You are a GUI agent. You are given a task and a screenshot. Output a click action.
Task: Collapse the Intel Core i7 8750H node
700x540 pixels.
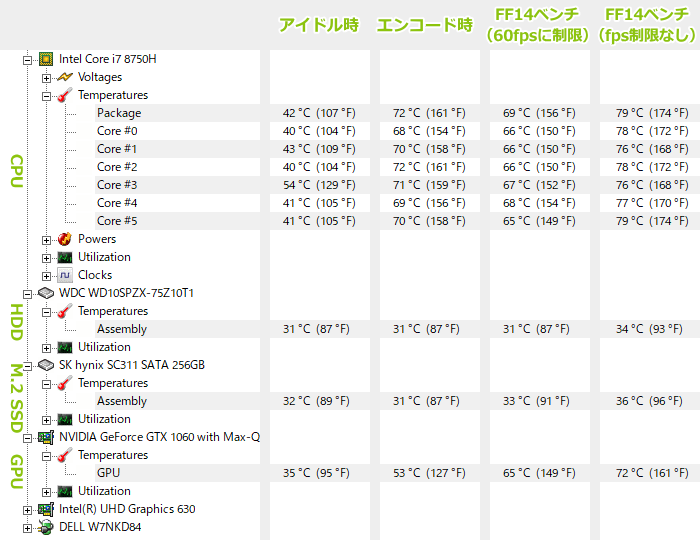pyautogui.click(x=27, y=60)
